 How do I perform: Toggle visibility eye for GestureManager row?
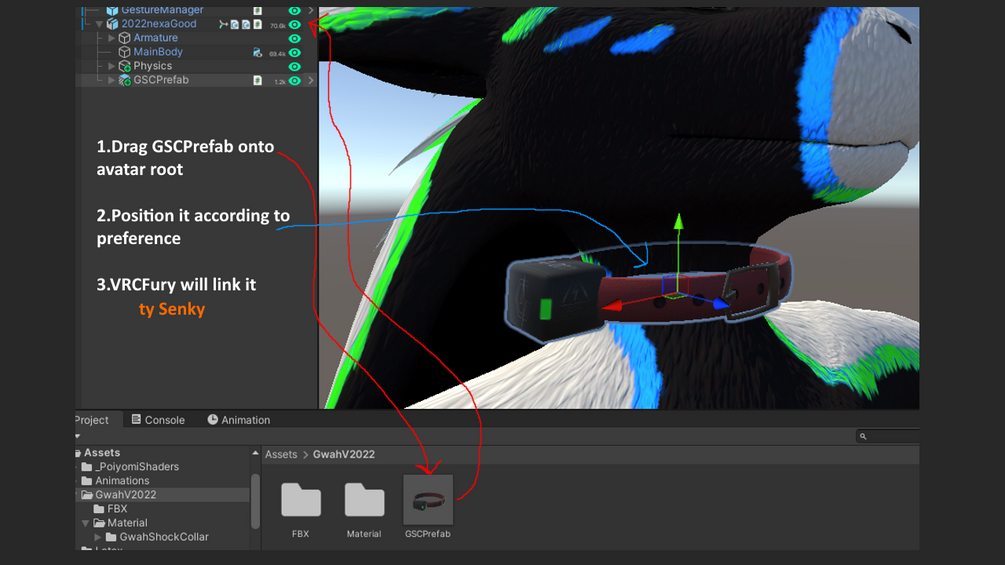[295, 11]
